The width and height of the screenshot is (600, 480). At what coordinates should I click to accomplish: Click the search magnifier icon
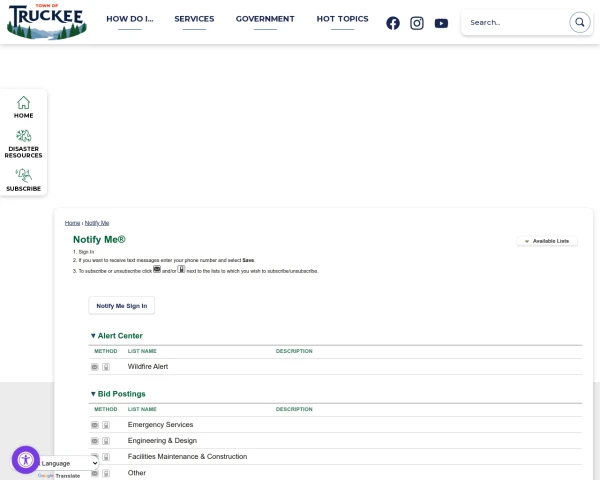[x=580, y=22]
